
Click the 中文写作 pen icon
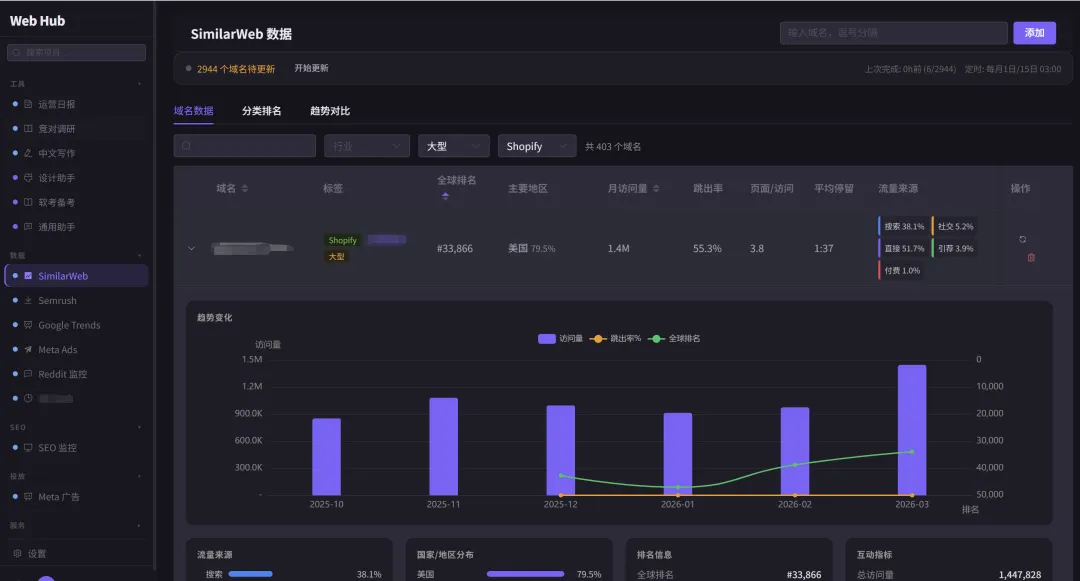coord(28,153)
